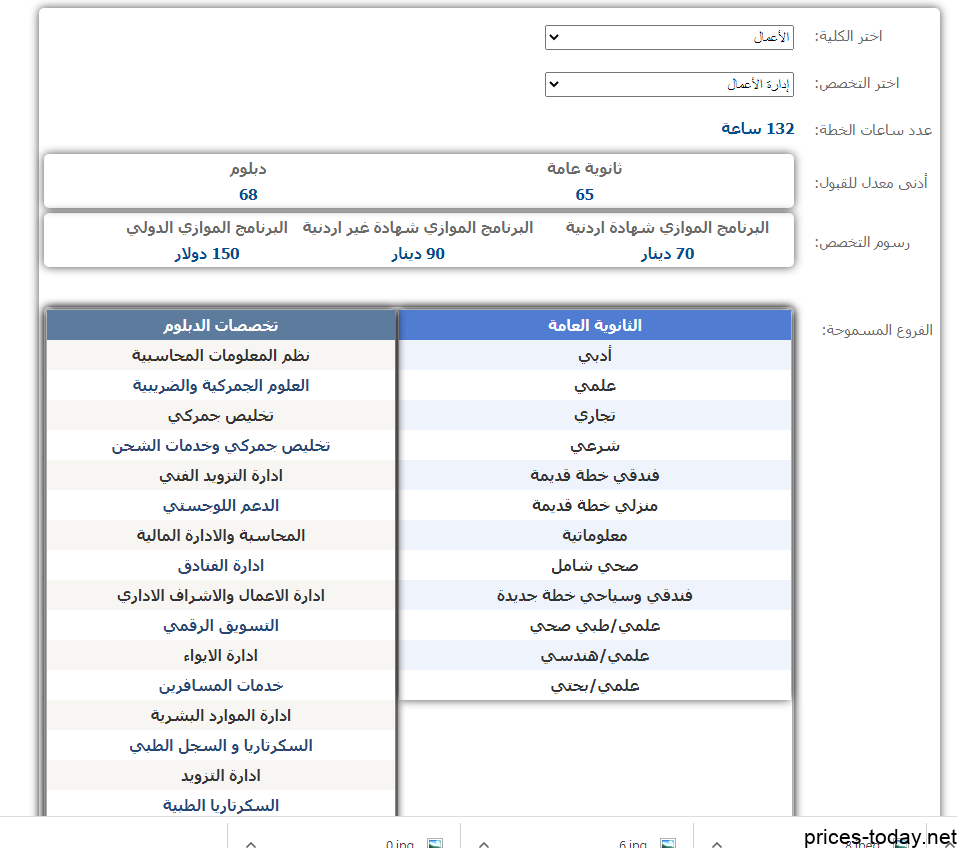Select diploma major ادارة الموارد البشرية
The image size is (957, 848).
point(221,715)
